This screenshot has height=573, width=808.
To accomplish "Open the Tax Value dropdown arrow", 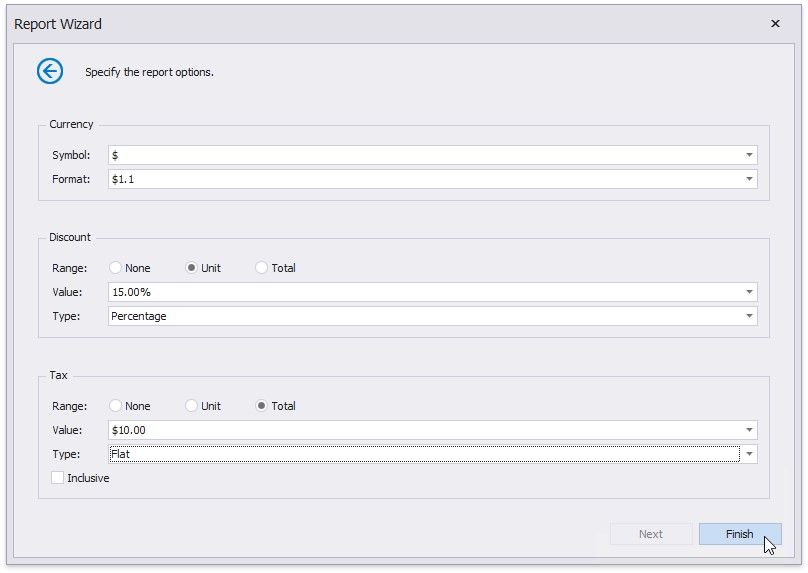I will (x=748, y=430).
